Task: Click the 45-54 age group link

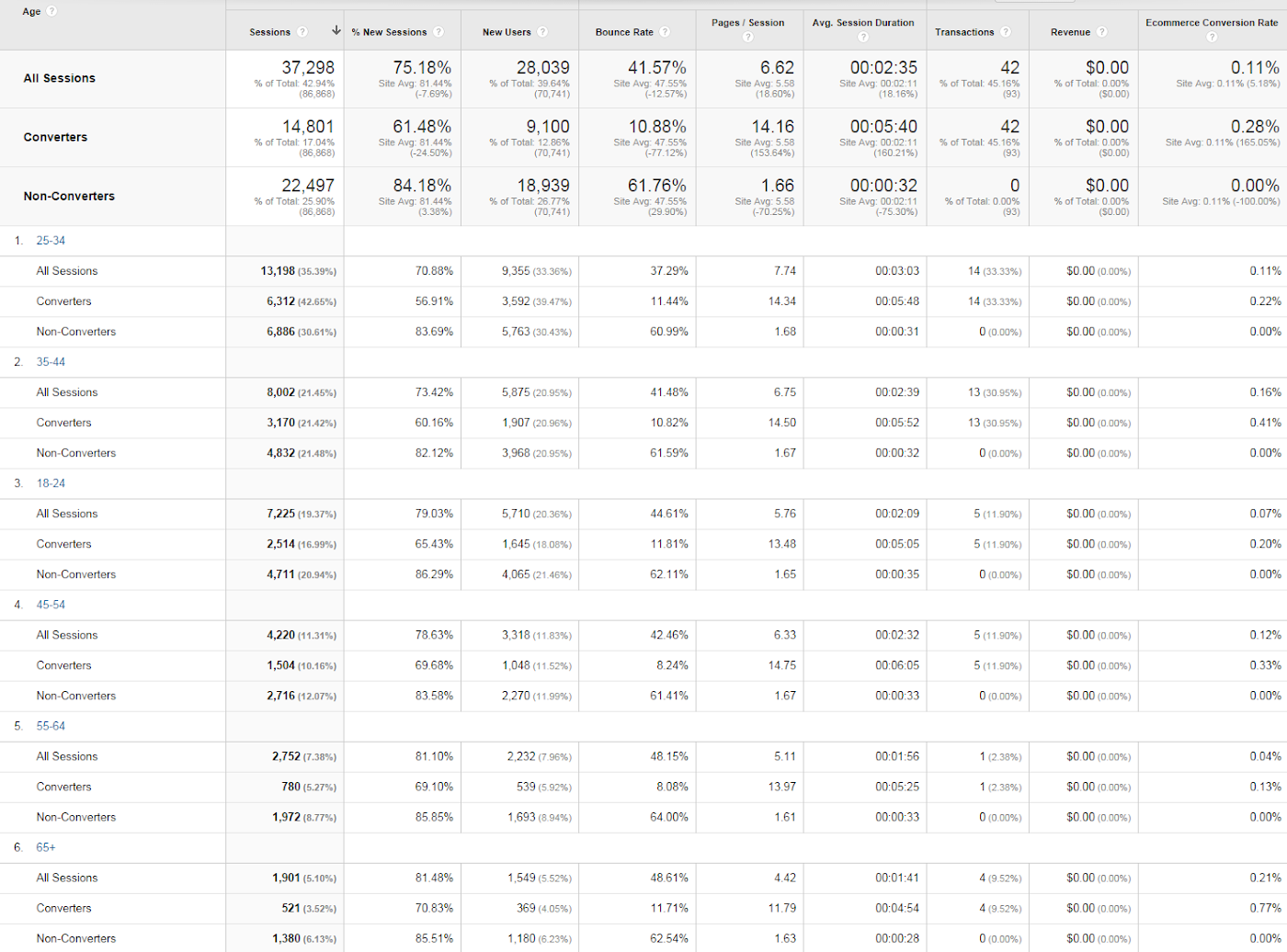Action: [51, 605]
